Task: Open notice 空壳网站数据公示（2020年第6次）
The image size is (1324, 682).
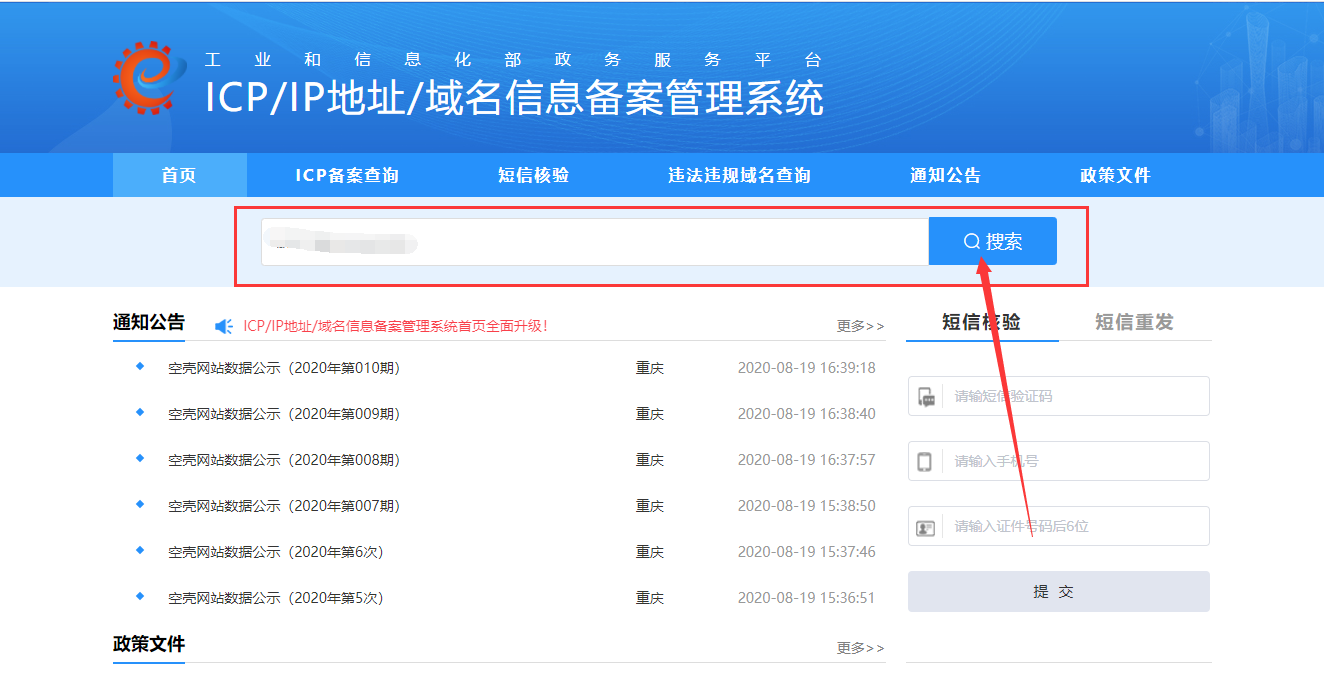Action: click(x=276, y=552)
